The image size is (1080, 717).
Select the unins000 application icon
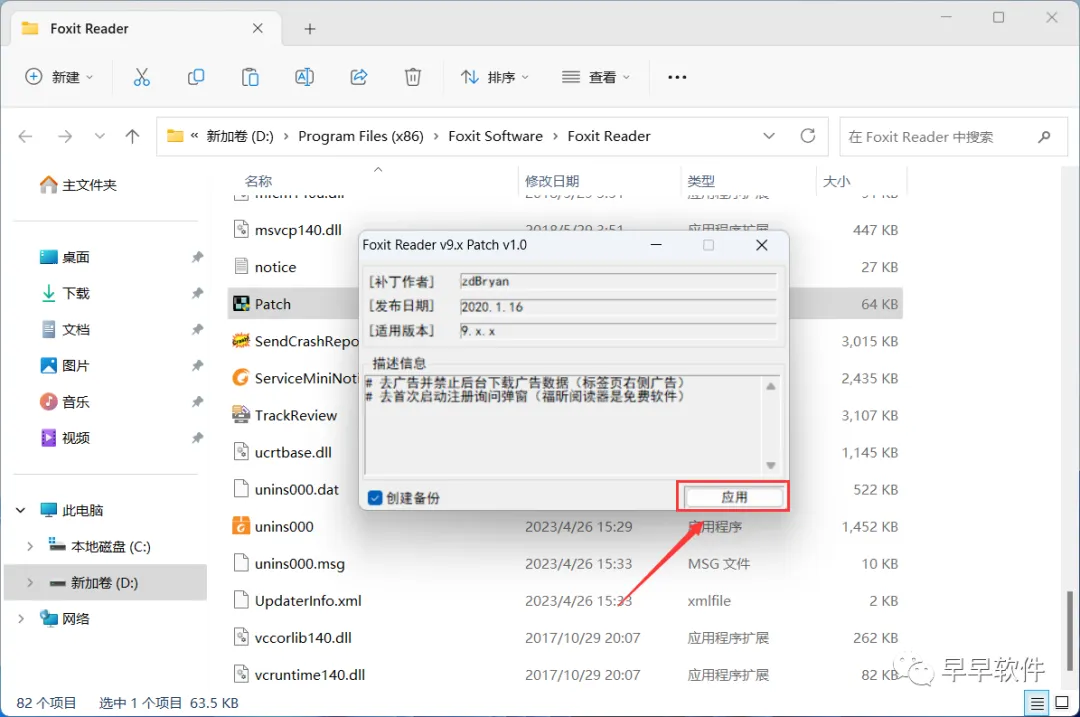pyautogui.click(x=240, y=526)
